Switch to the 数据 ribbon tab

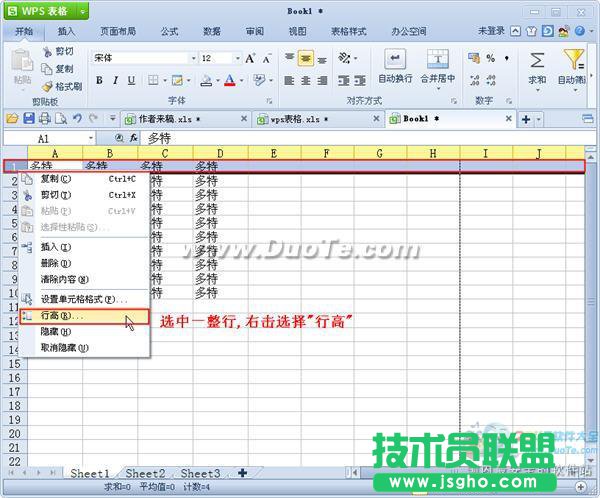(x=212, y=31)
